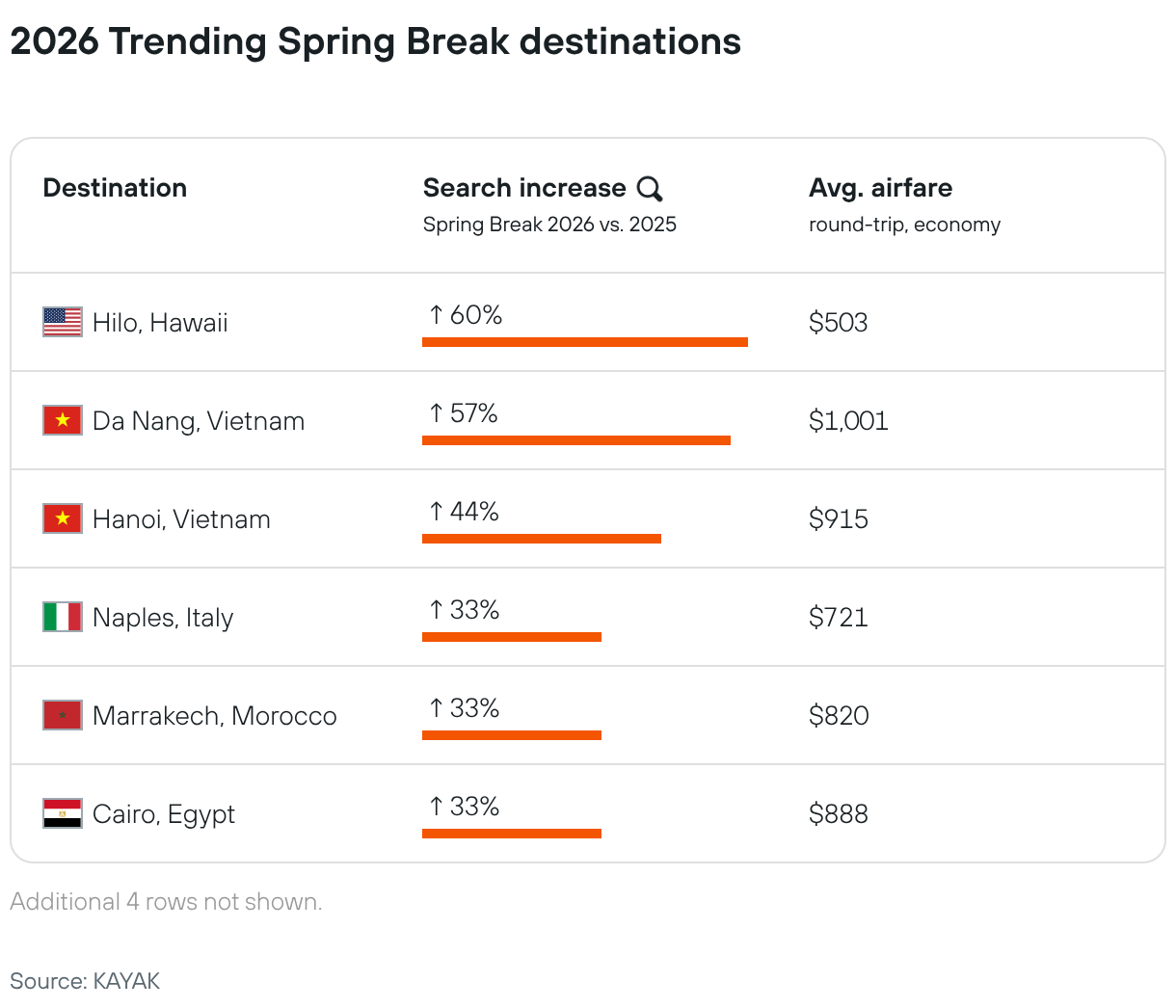Click the Vietnam flag beside Hanoi
This screenshot has width=1176, height=1008.
[x=63, y=518]
